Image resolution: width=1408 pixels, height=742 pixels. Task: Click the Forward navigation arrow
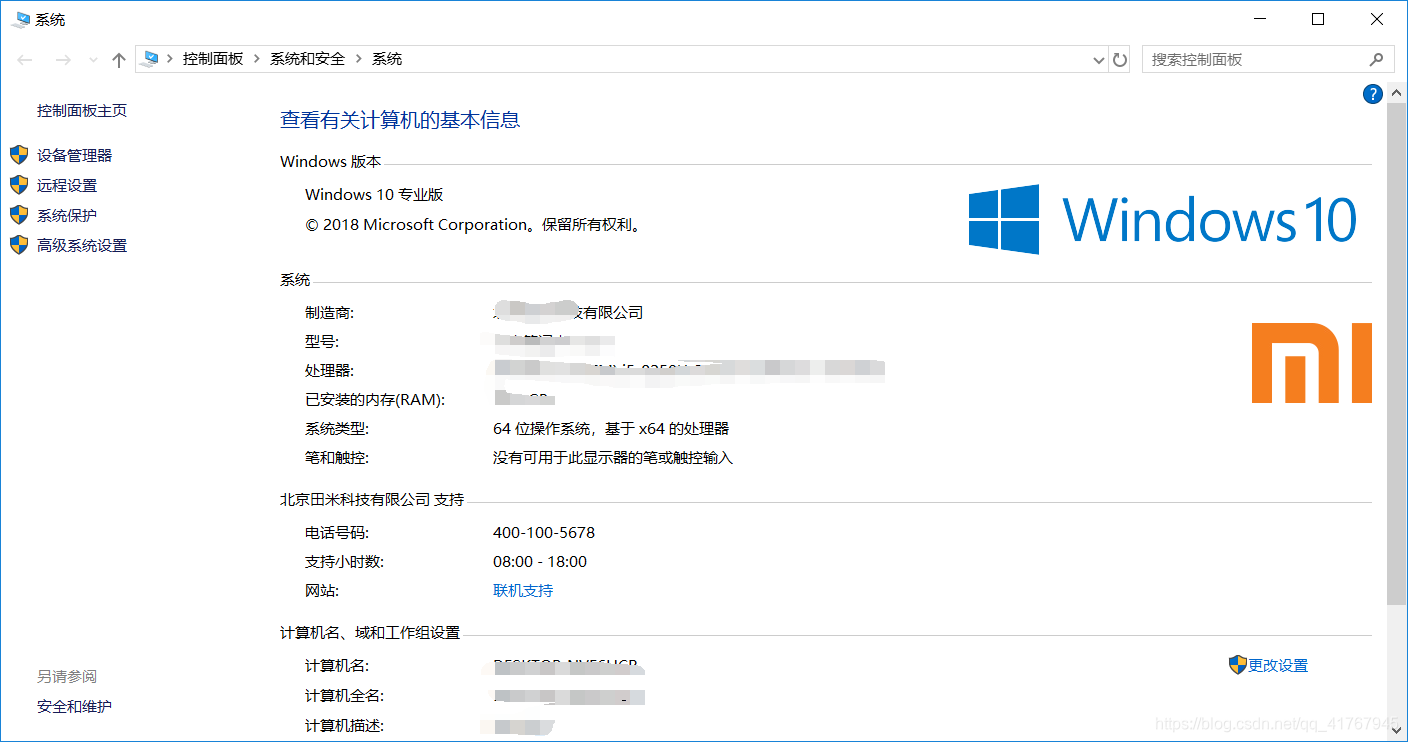(62, 60)
